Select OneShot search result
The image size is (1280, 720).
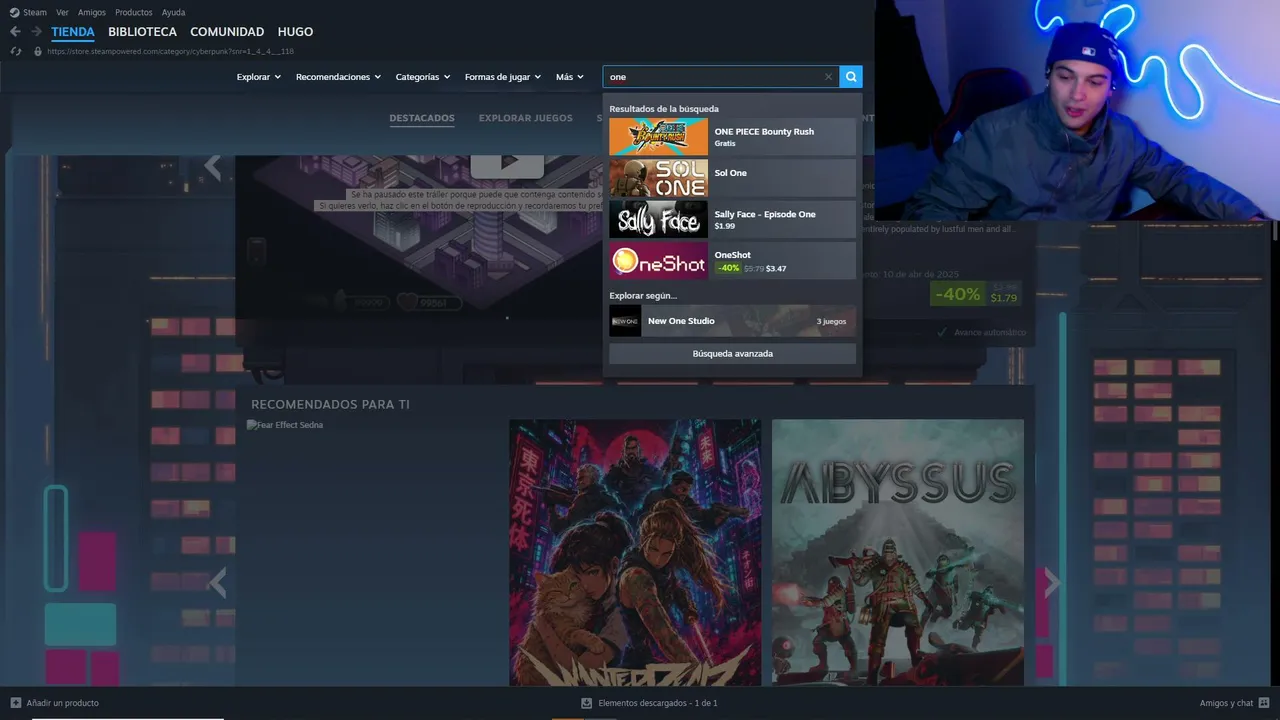click(x=732, y=260)
